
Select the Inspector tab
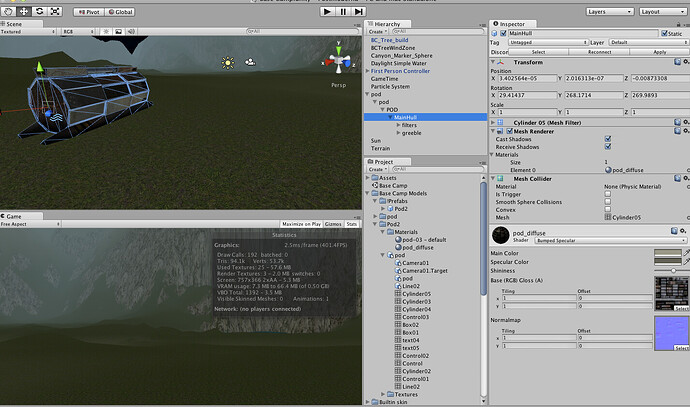point(513,24)
